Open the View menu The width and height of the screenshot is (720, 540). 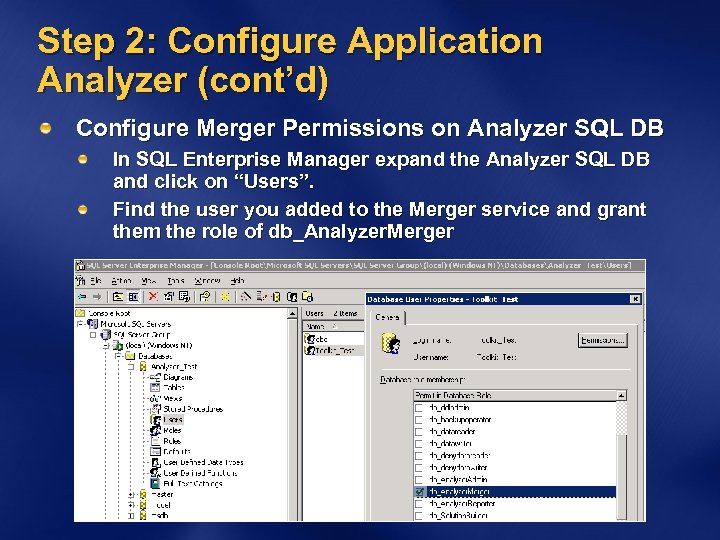coord(149,281)
